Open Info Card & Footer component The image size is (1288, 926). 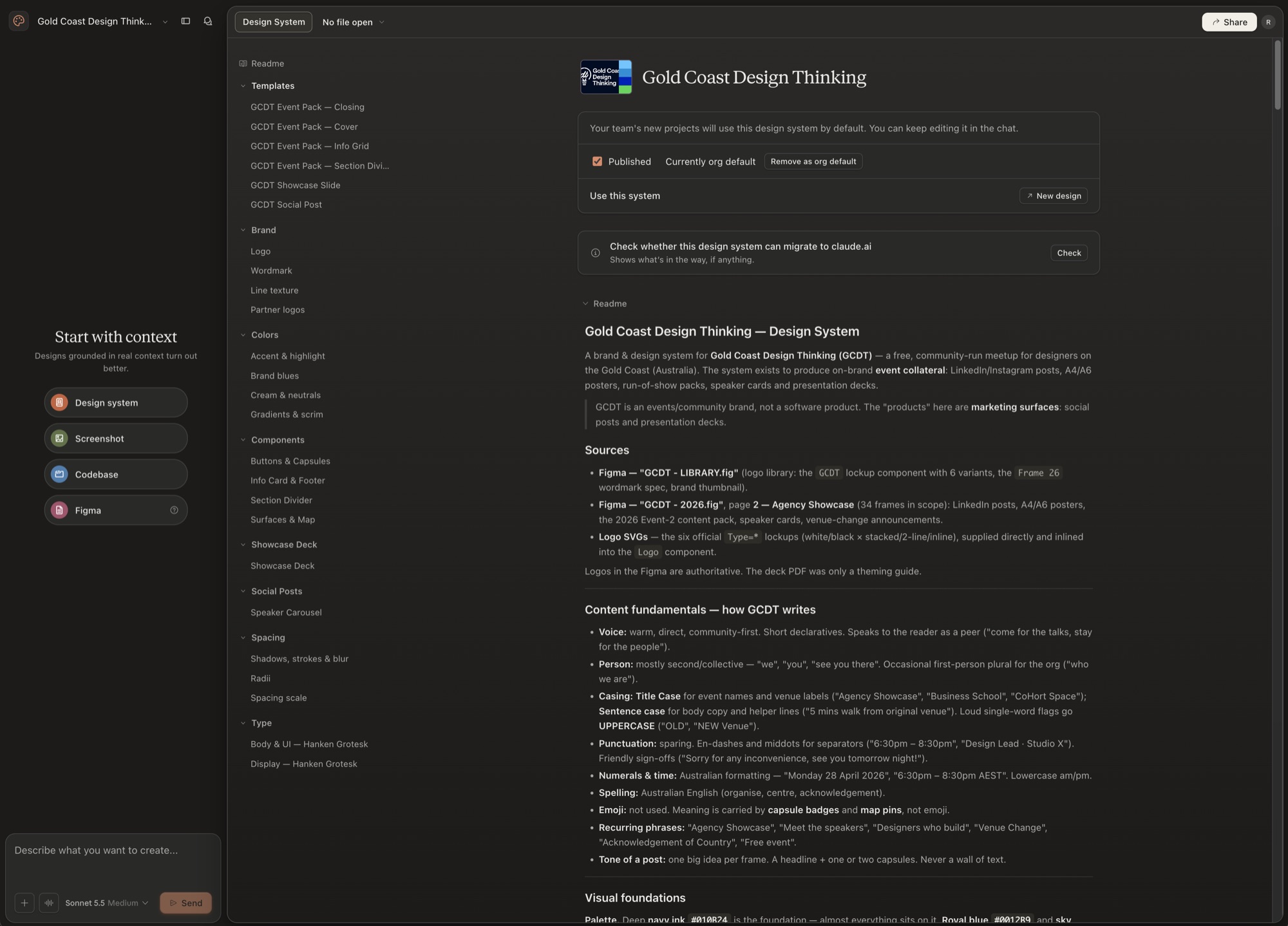pyautogui.click(x=288, y=480)
